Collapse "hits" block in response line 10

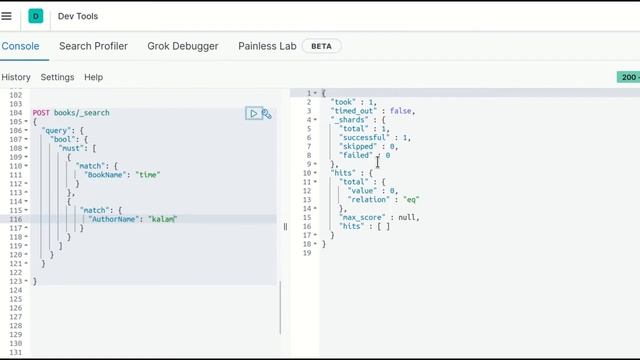(x=315, y=173)
